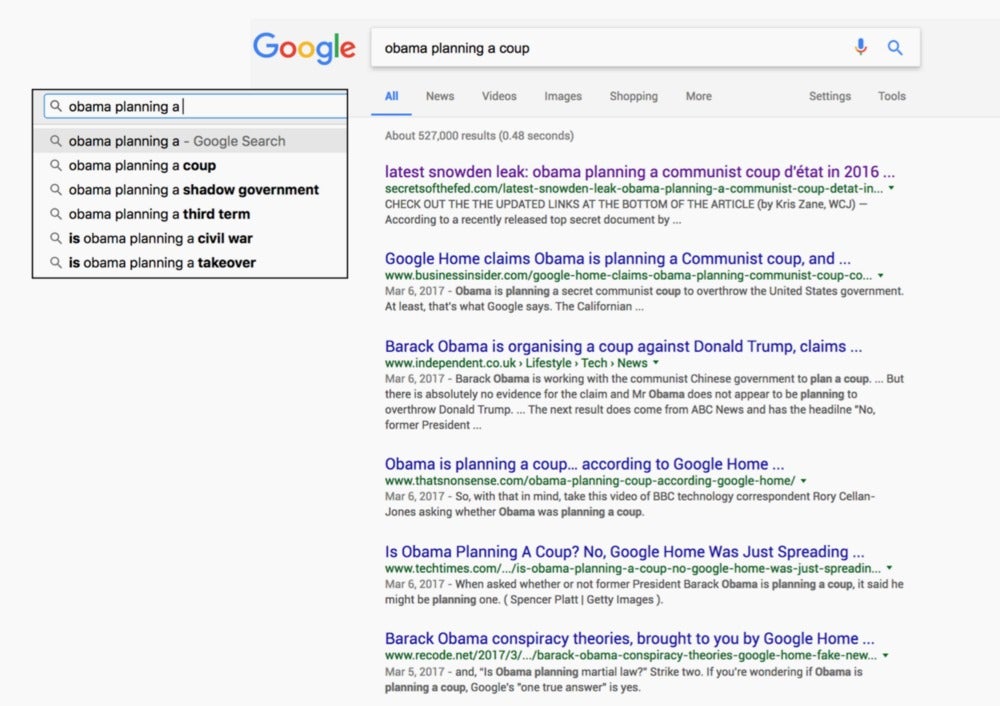The image size is (1000, 706).
Task: Open 'Barack Obama is organising a coup' result
Action: [623, 346]
